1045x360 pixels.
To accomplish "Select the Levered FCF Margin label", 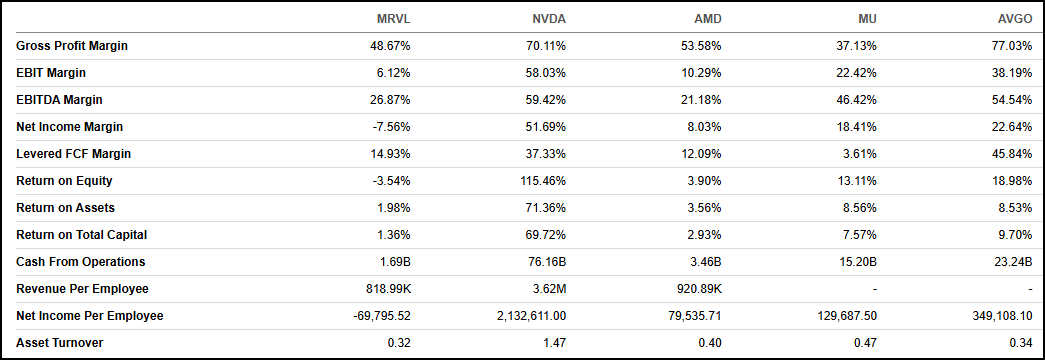I will coord(73,154).
